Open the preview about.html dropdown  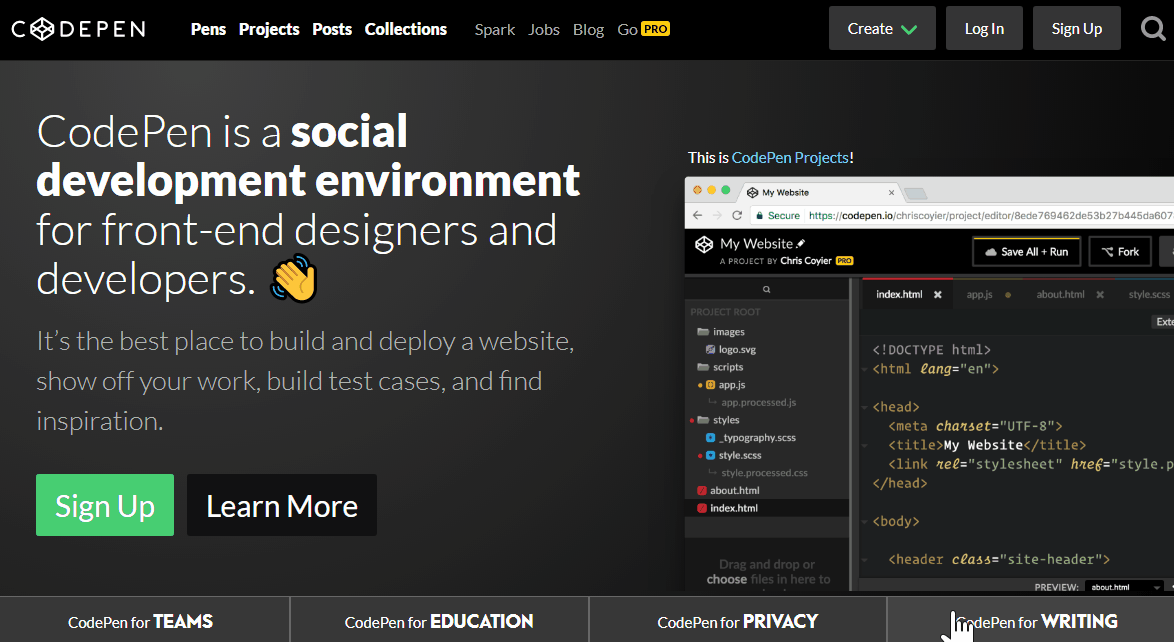1125,587
